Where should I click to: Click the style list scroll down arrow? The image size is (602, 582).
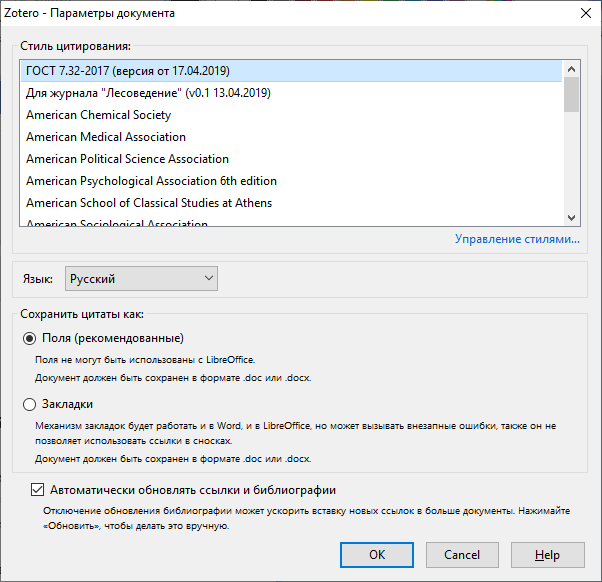[571, 218]
